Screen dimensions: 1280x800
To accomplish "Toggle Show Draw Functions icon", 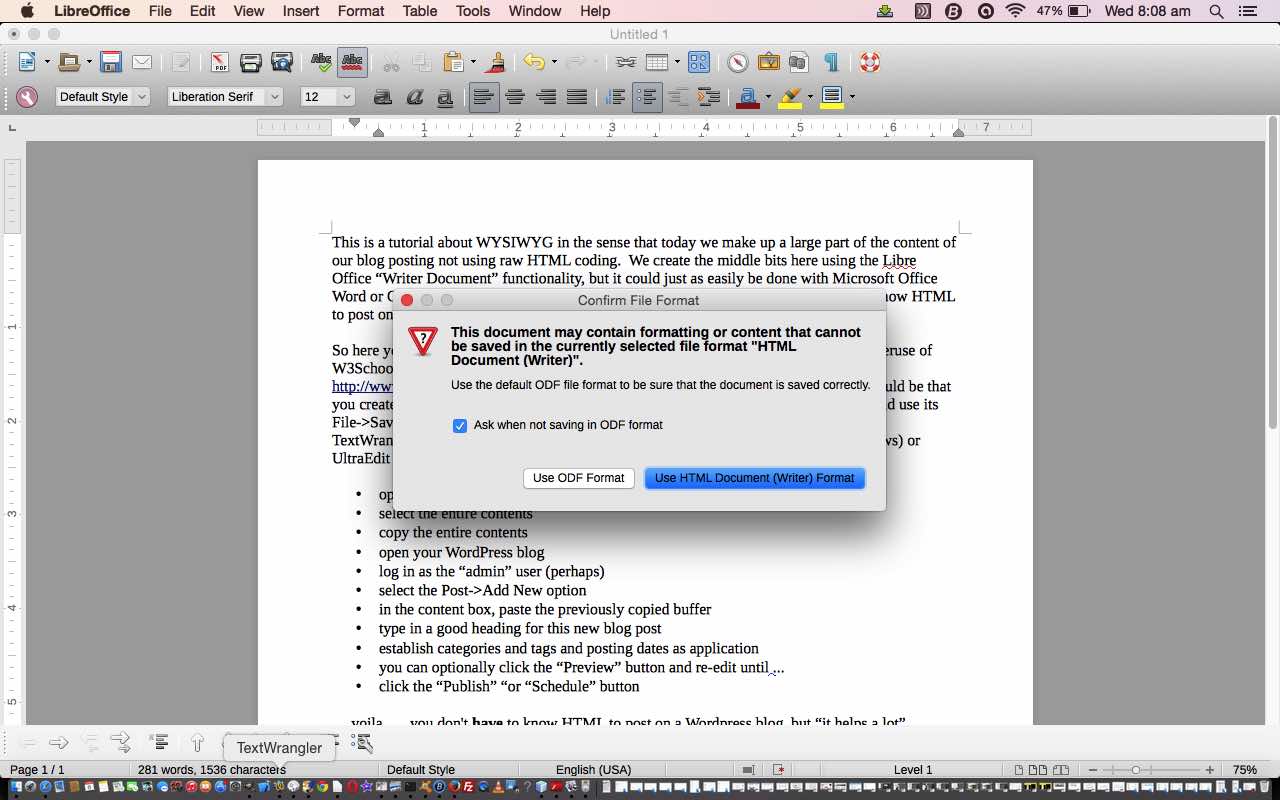I will tap(698, 62).
